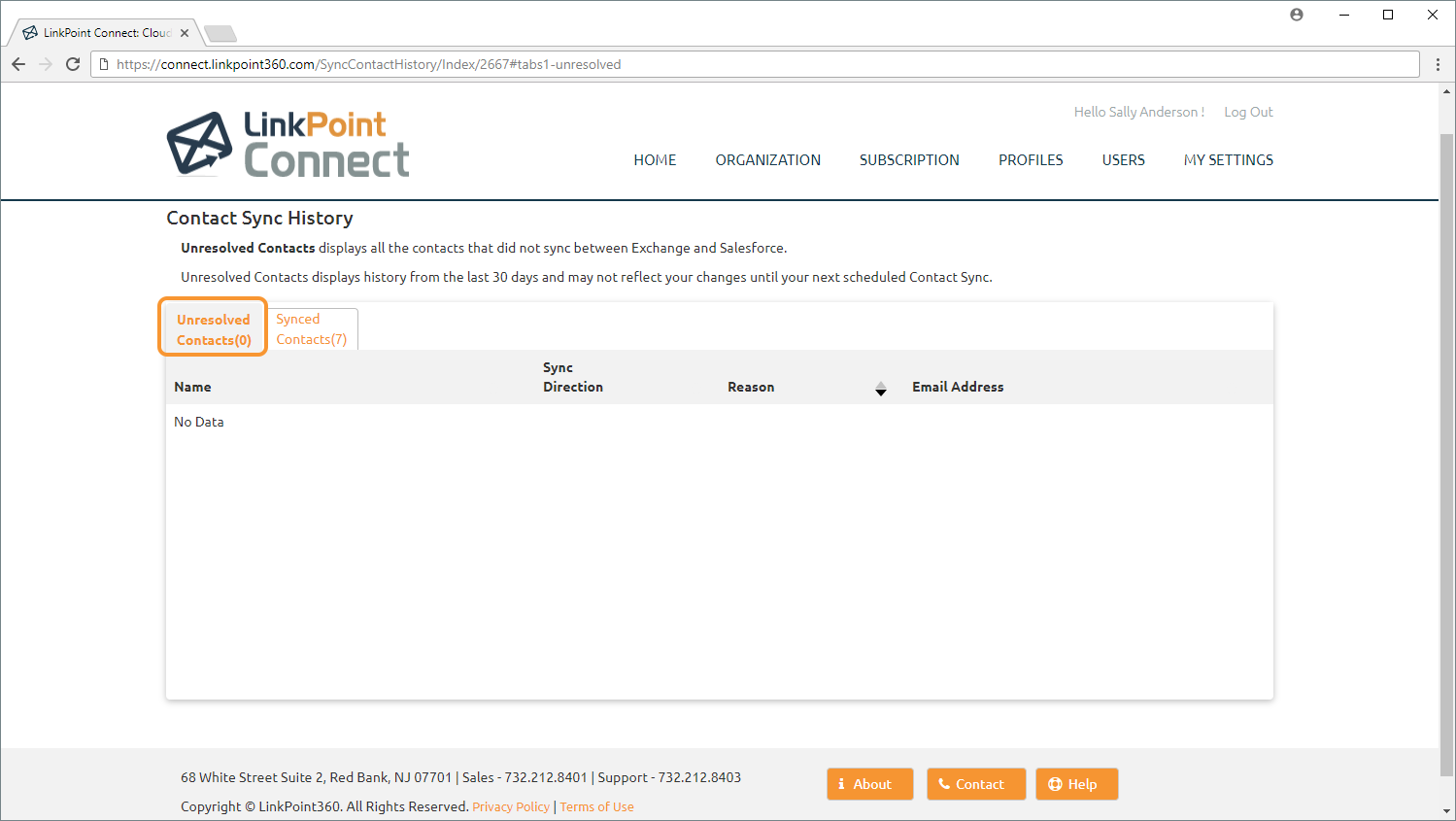Maximize the browser window

point(1388,15)
